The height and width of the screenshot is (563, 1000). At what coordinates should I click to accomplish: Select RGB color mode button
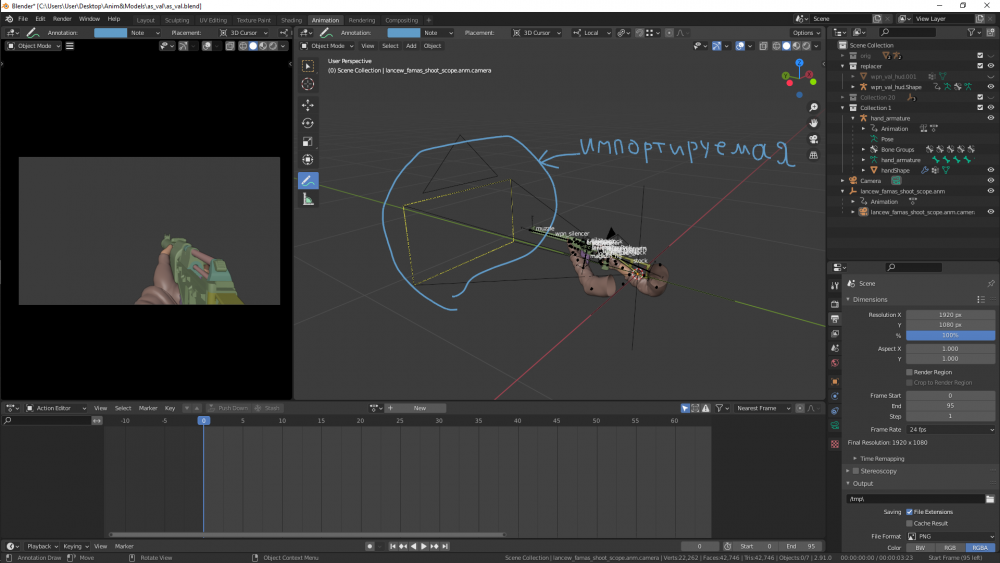pos(950,548)
